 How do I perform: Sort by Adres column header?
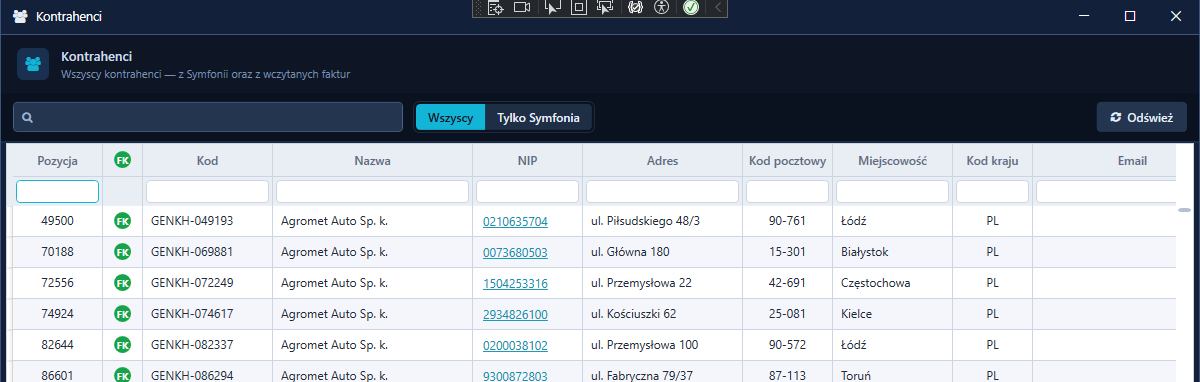tap(662, 160)
